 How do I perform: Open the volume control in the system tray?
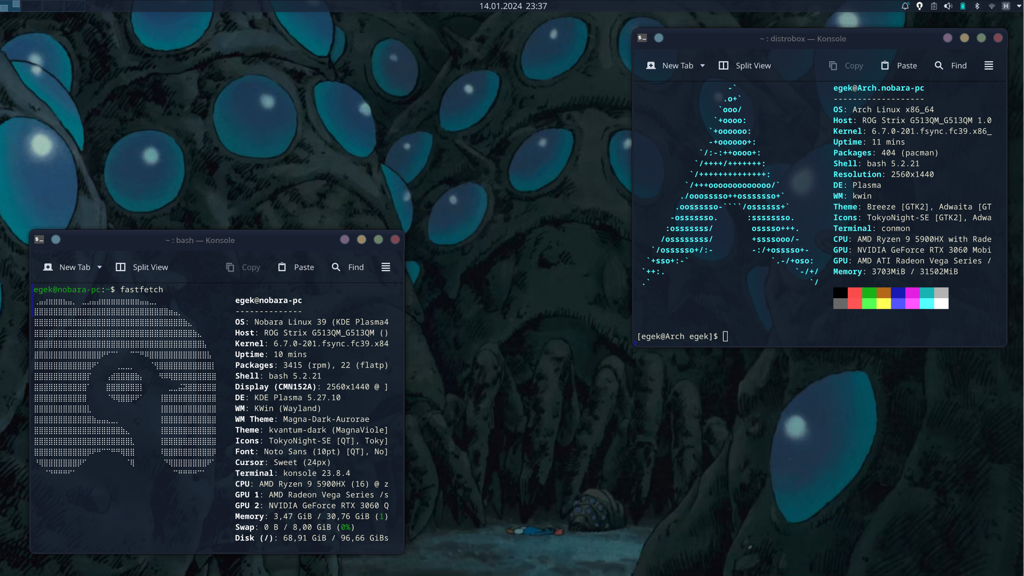948,6
